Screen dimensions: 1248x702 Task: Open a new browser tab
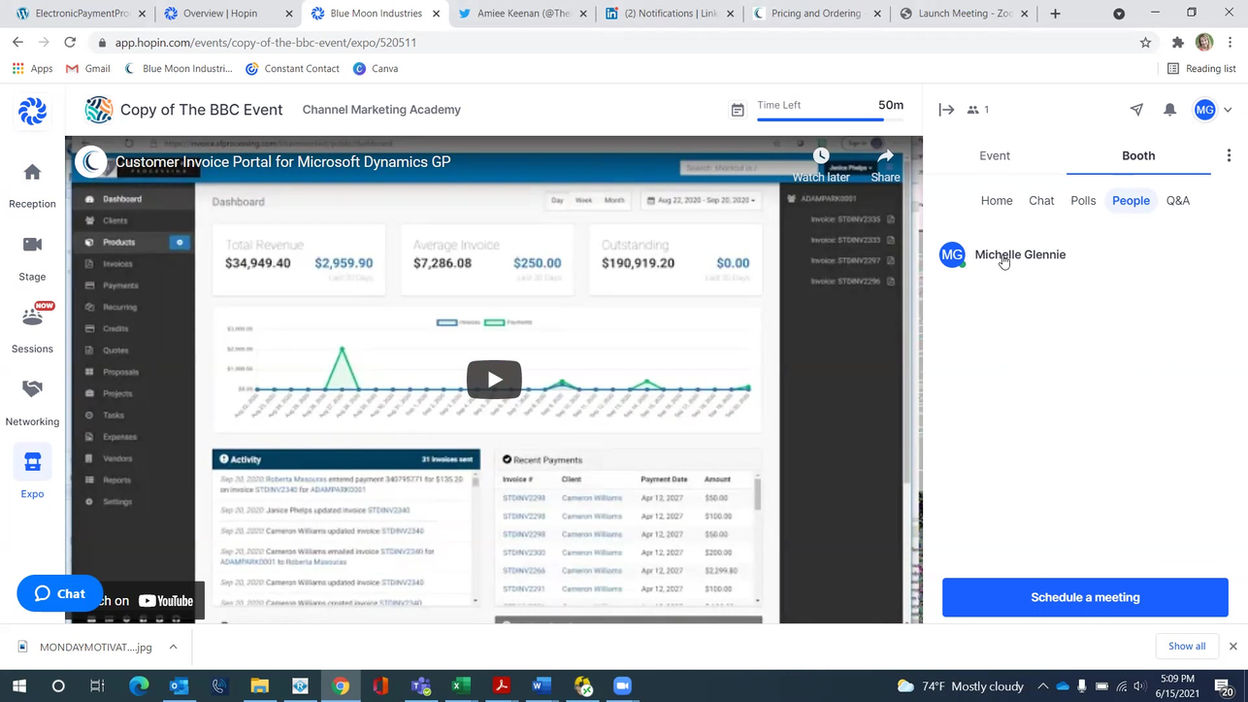tap(1055, 14)
